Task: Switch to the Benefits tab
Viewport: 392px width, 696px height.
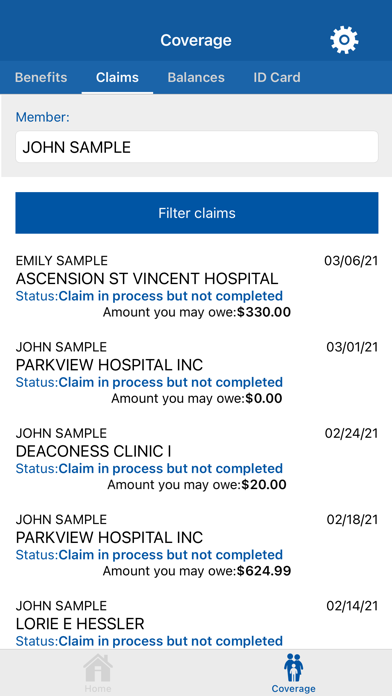Action: click(x=41, y=77)
